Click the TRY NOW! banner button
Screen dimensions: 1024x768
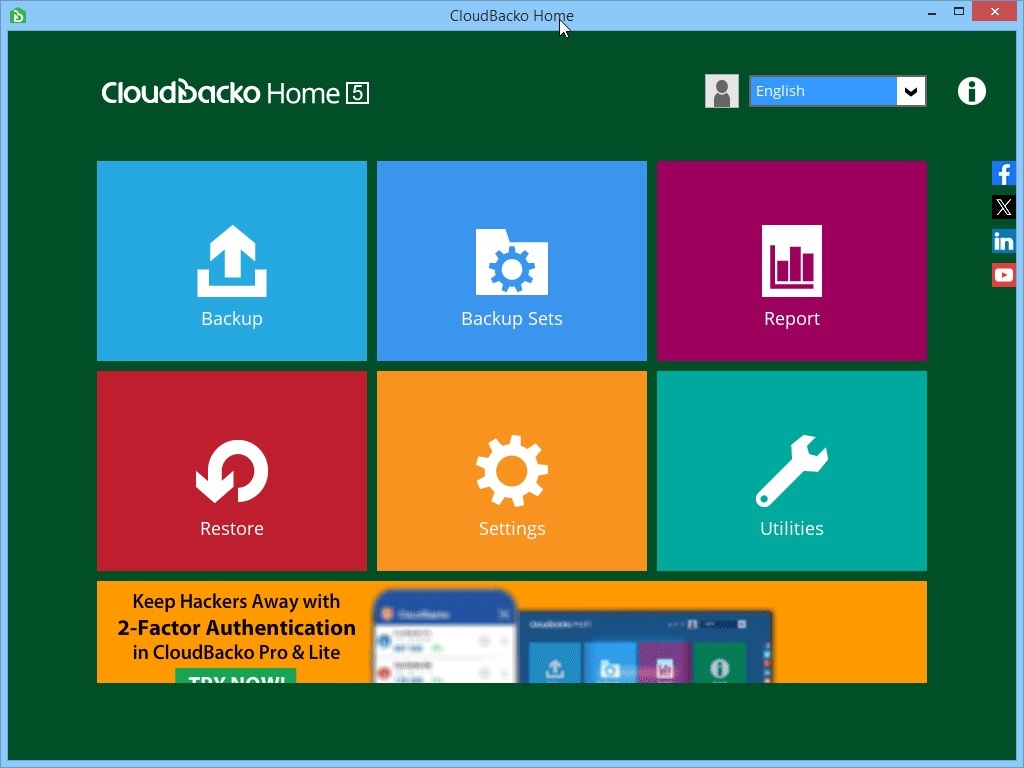click(236, 677)
